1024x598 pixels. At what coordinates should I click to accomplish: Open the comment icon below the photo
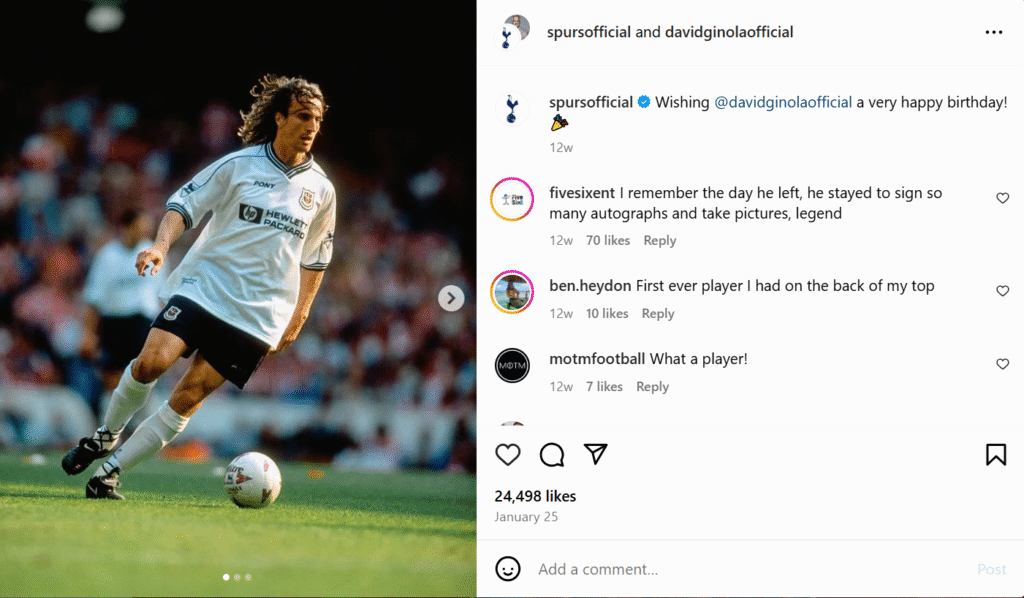point(551,454)
